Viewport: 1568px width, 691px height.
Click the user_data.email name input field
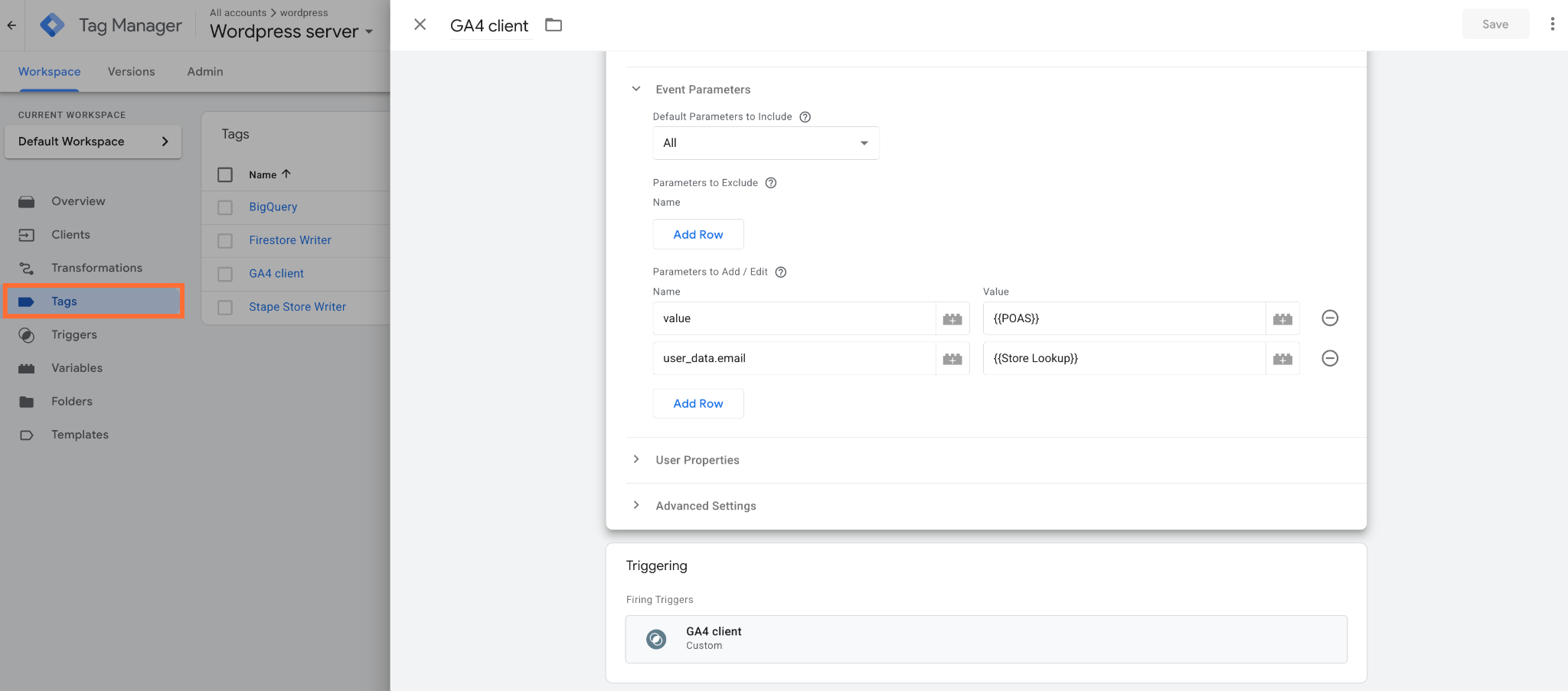[x=794, y=358]
